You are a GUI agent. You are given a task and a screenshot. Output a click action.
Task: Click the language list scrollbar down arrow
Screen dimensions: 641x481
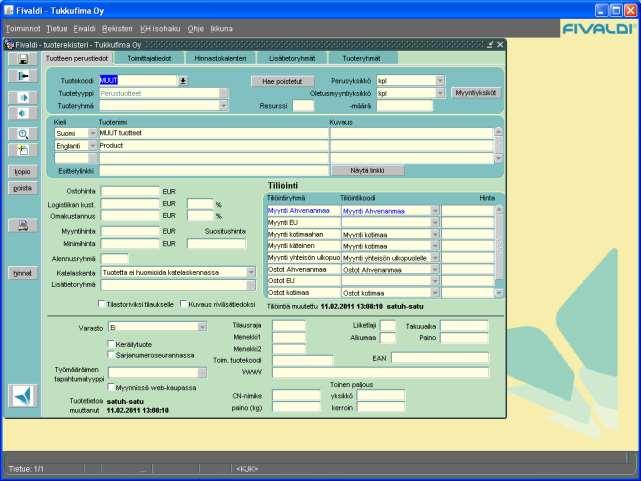point(498,158)
